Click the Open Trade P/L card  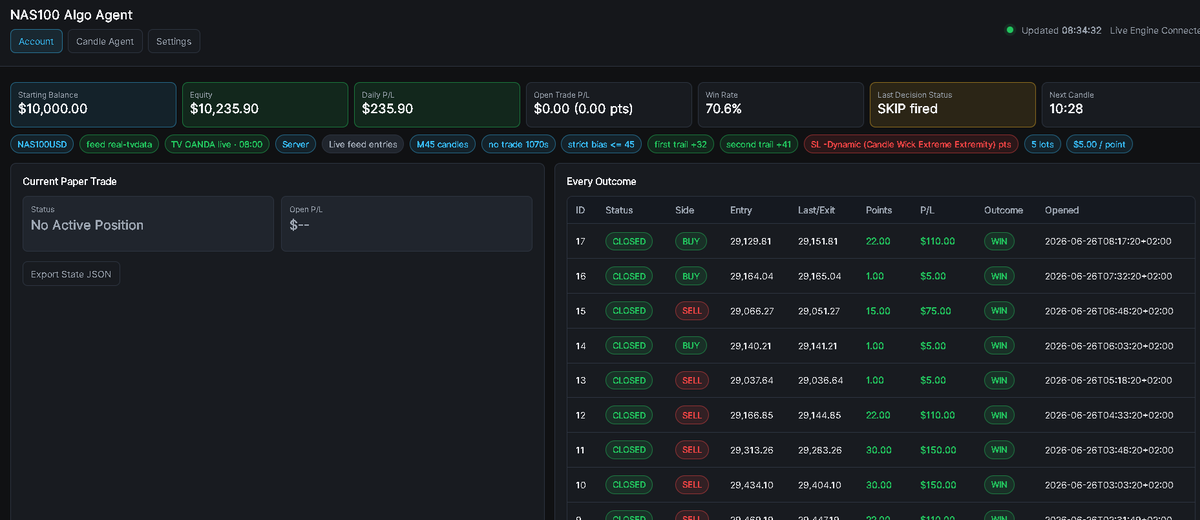tap(609, 104)
